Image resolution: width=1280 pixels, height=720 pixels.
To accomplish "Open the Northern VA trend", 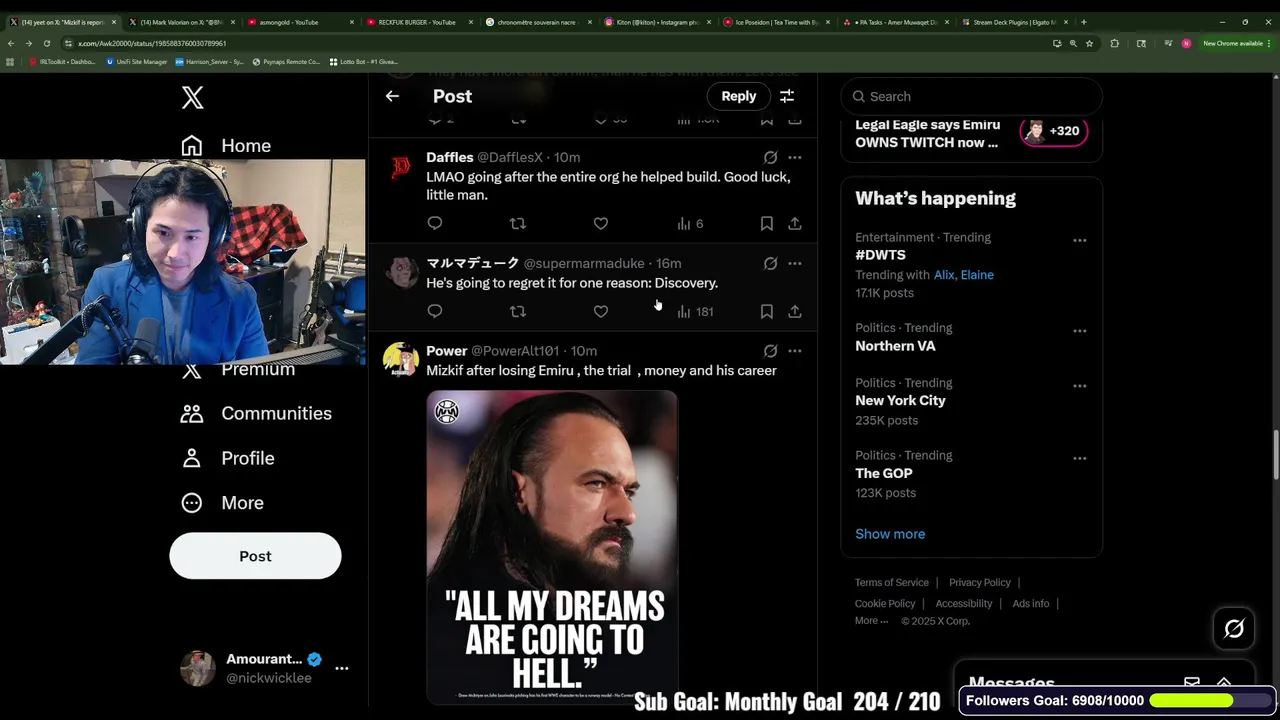I will (x=895, y=346).
